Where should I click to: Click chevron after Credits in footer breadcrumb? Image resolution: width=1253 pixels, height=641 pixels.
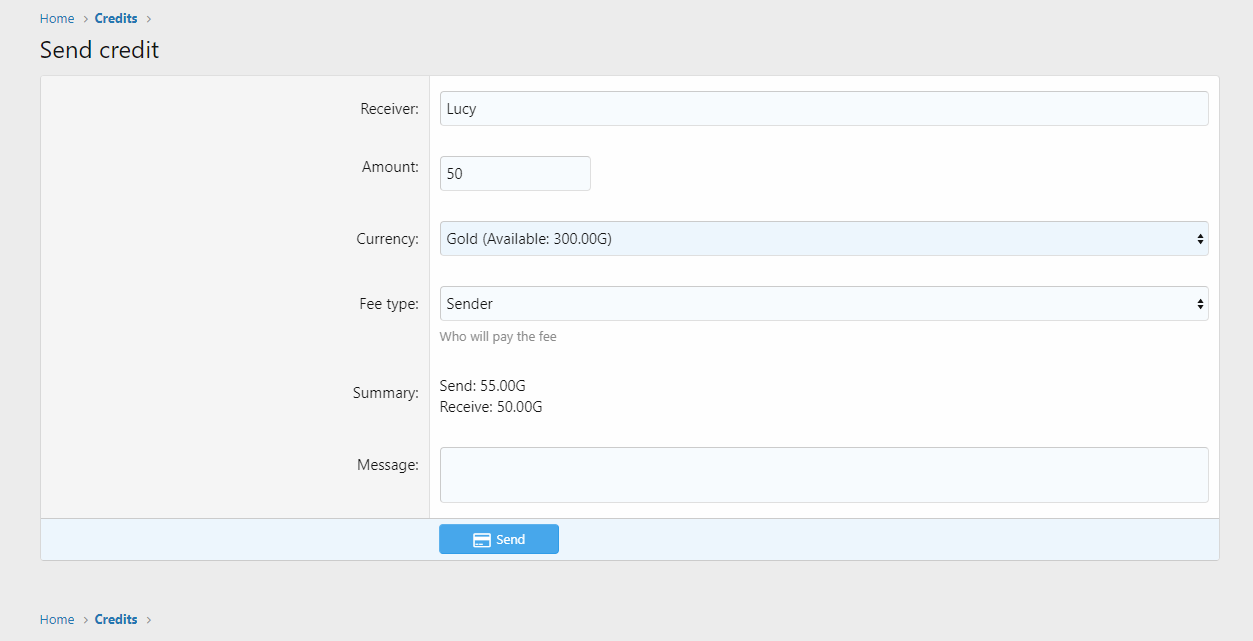point(149,620)
